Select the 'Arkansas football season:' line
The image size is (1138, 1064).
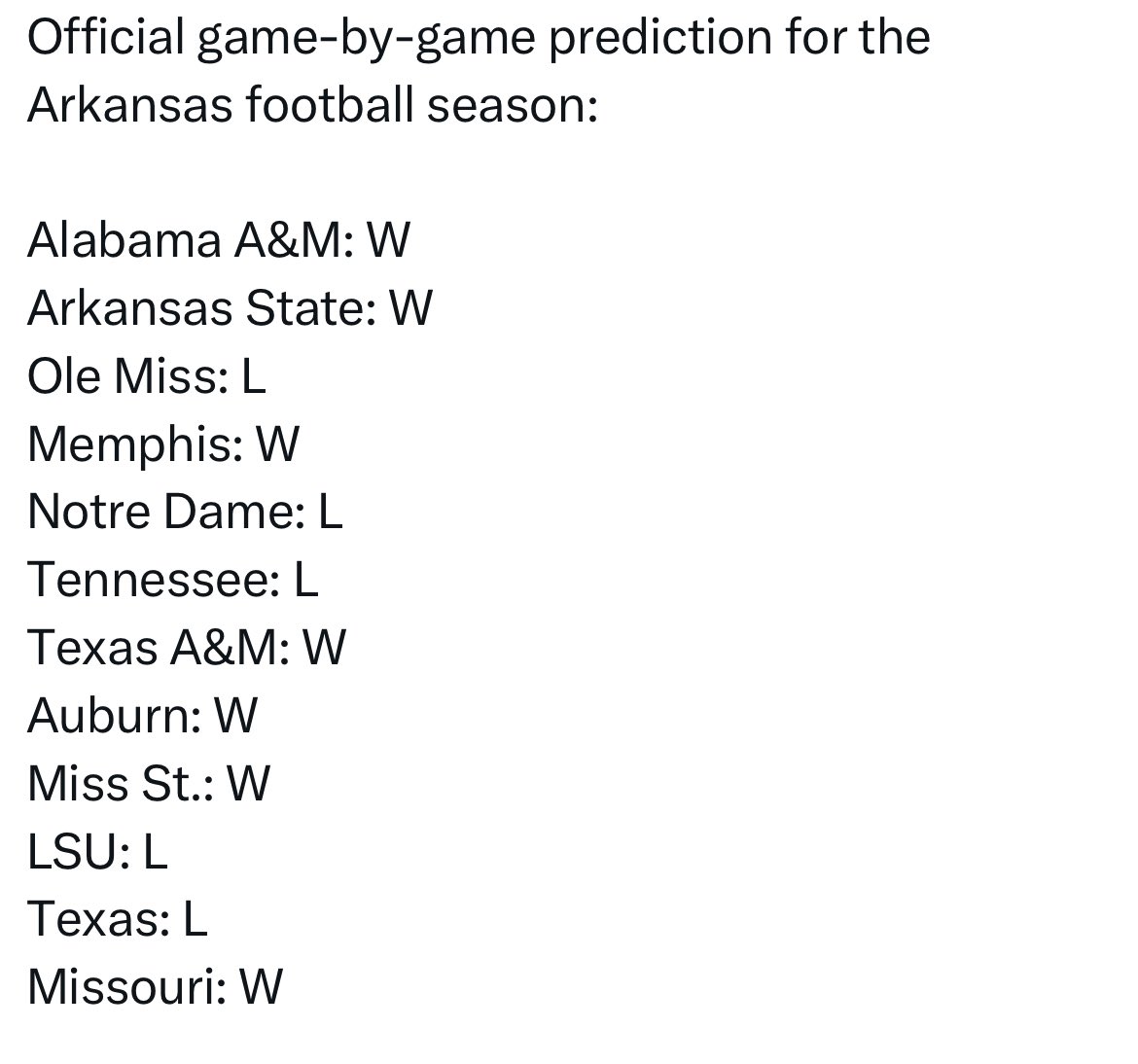click(x=313, y=104)
